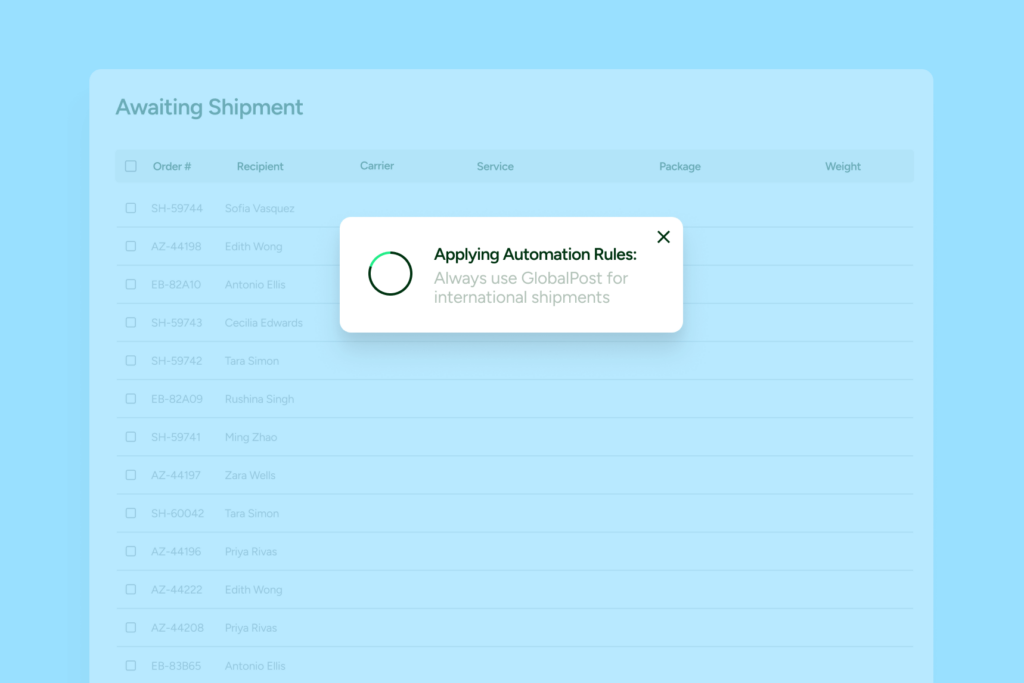Select the Package column header
Screen dimensions: 1024x683
679,167
